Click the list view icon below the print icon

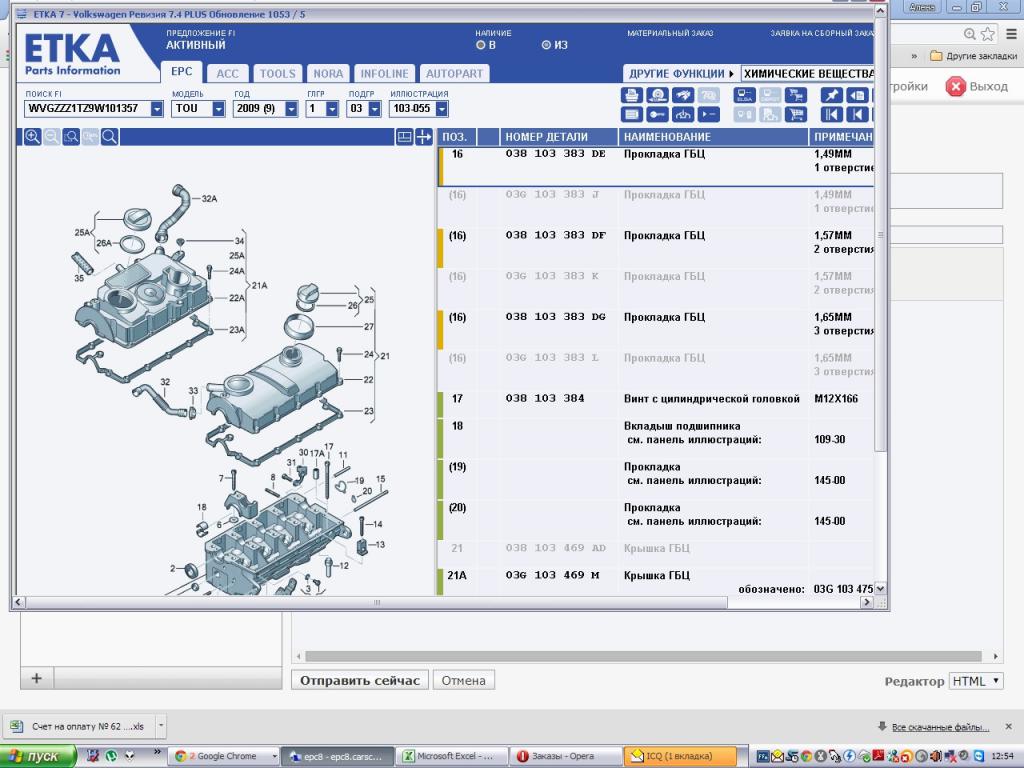(632, 115)
